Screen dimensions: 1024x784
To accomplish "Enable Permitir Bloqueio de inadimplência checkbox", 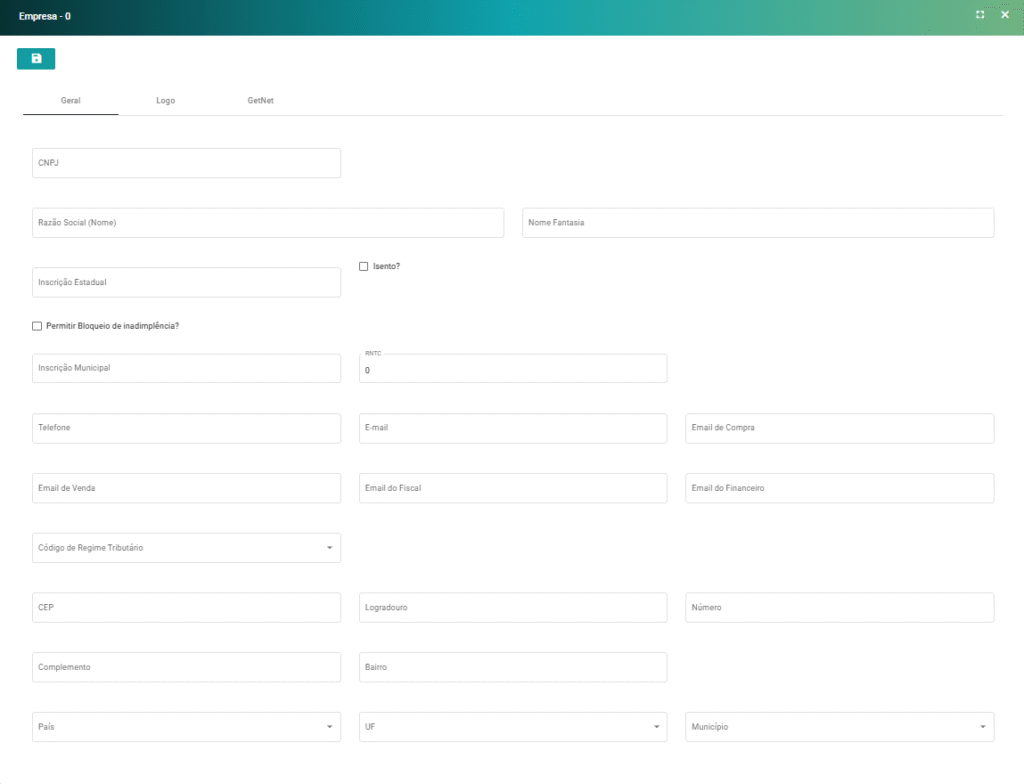I will click(x=37, y=326).
